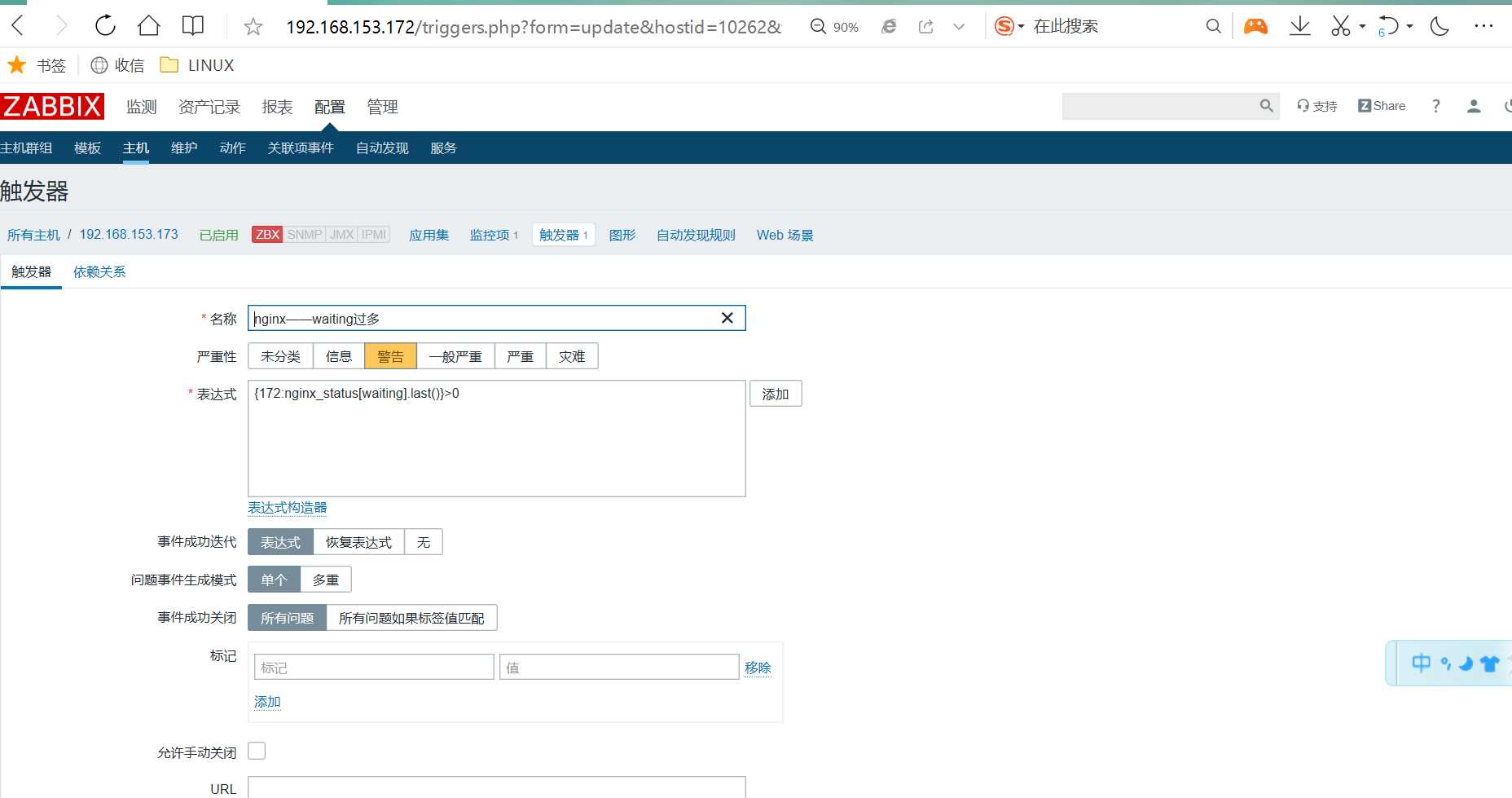Toggle night mode moon icon
Viewport: 1512px width, 798px height.
(1440, 27)
